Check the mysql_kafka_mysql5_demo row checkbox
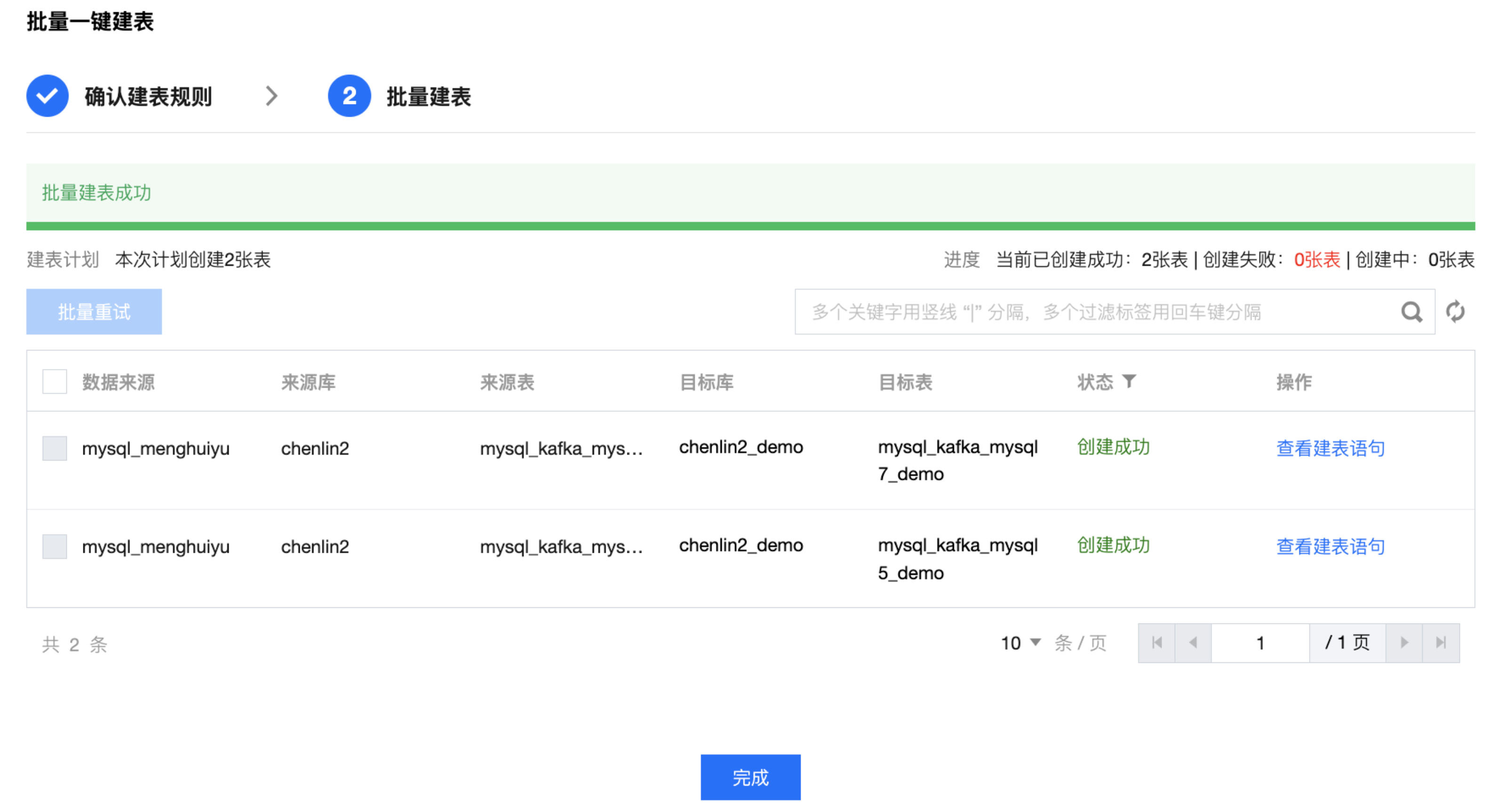 55,547
